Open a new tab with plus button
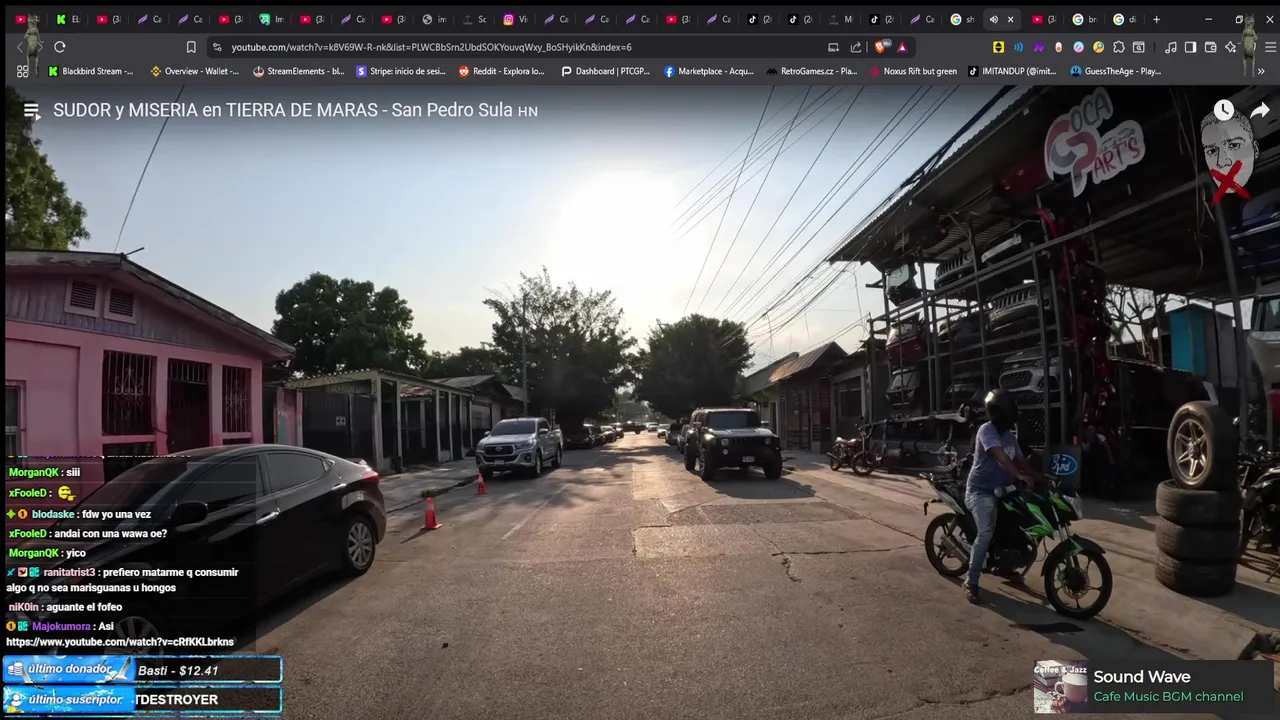Viewport: 1280px width, 720px height. click(x=1156, y=19)
